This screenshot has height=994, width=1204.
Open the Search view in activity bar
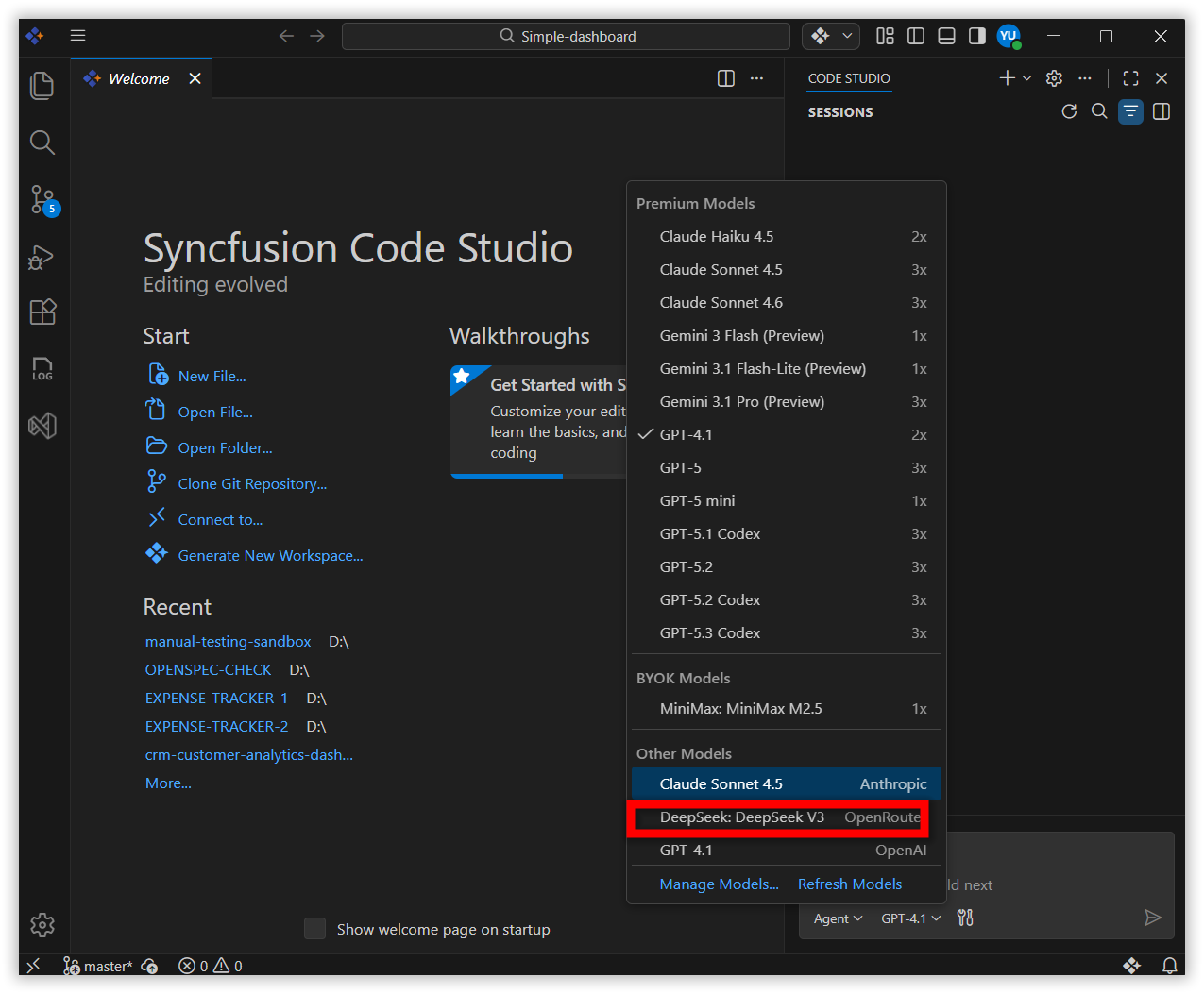(x=42, y=143)
